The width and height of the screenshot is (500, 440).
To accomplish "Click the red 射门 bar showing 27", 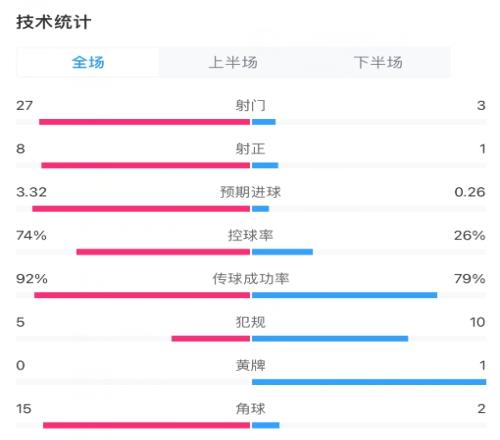I will [144, 122].
